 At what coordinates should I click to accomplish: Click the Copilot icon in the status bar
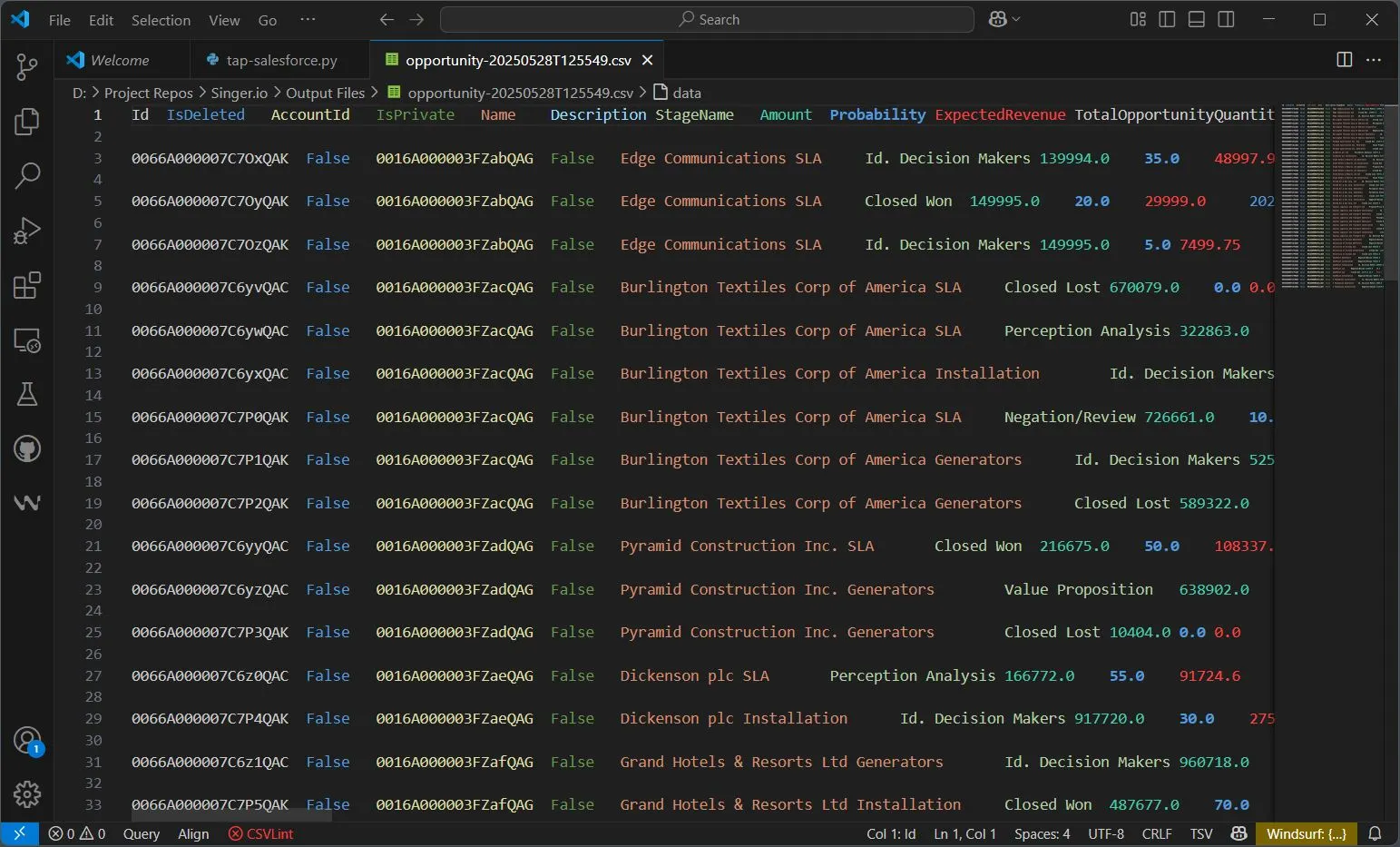pyautogui.click(x=1239, y=833)
